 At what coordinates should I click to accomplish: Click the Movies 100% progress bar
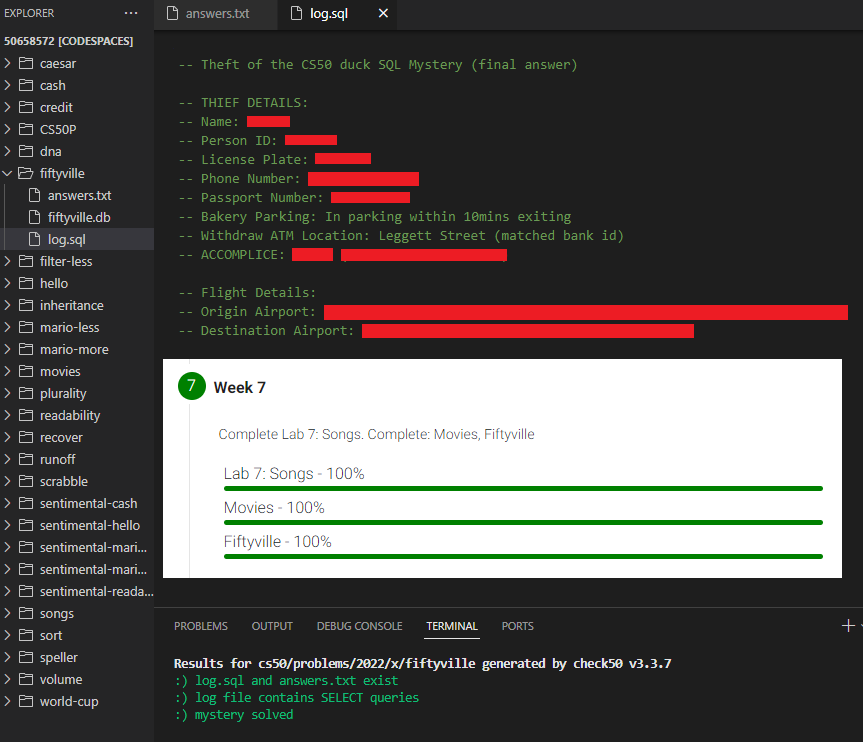click(523, 522)
